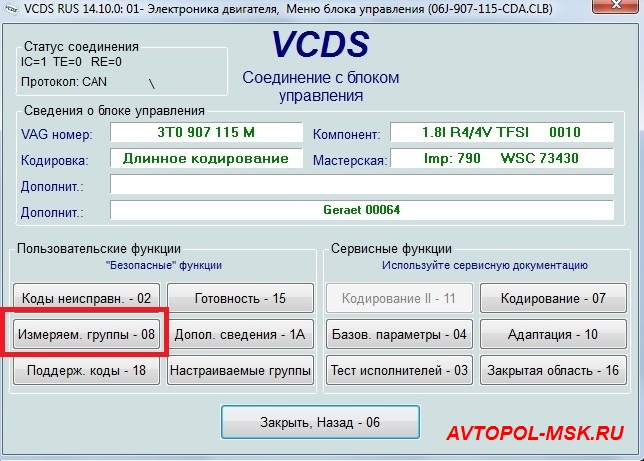Click Поддерж. коды - 18 button

(86, 370)
